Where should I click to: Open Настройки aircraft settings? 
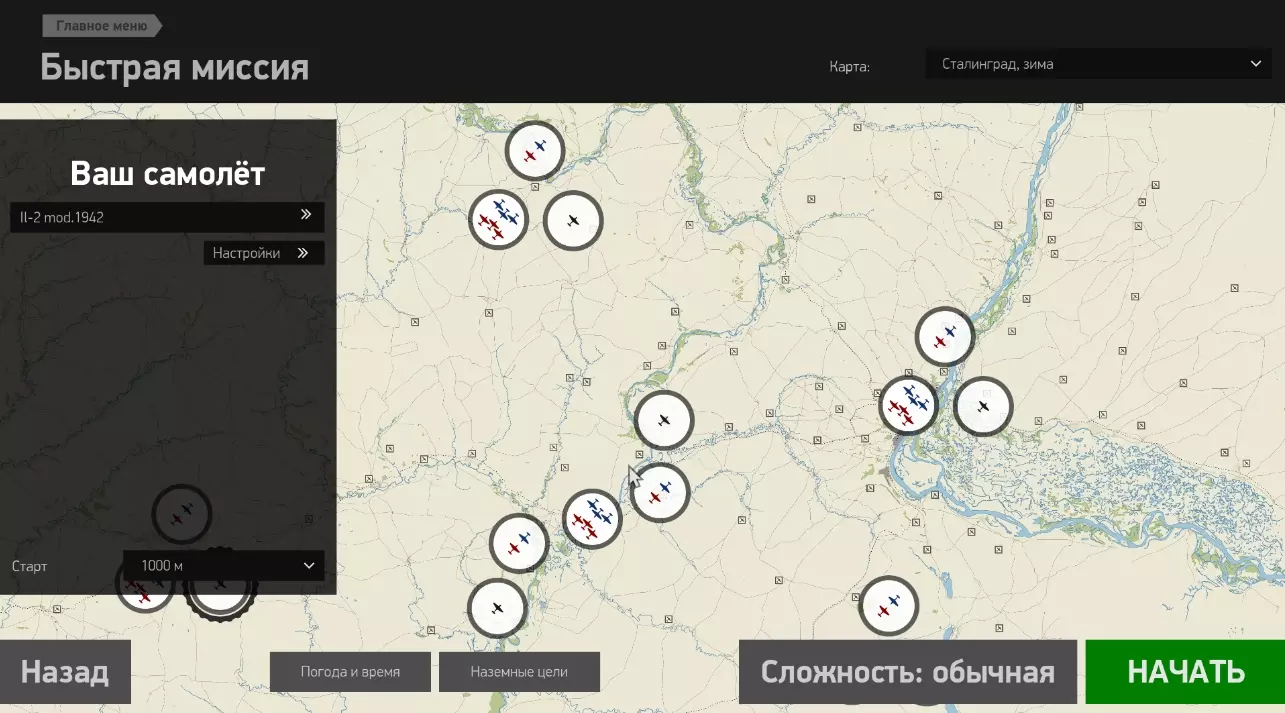264,253
